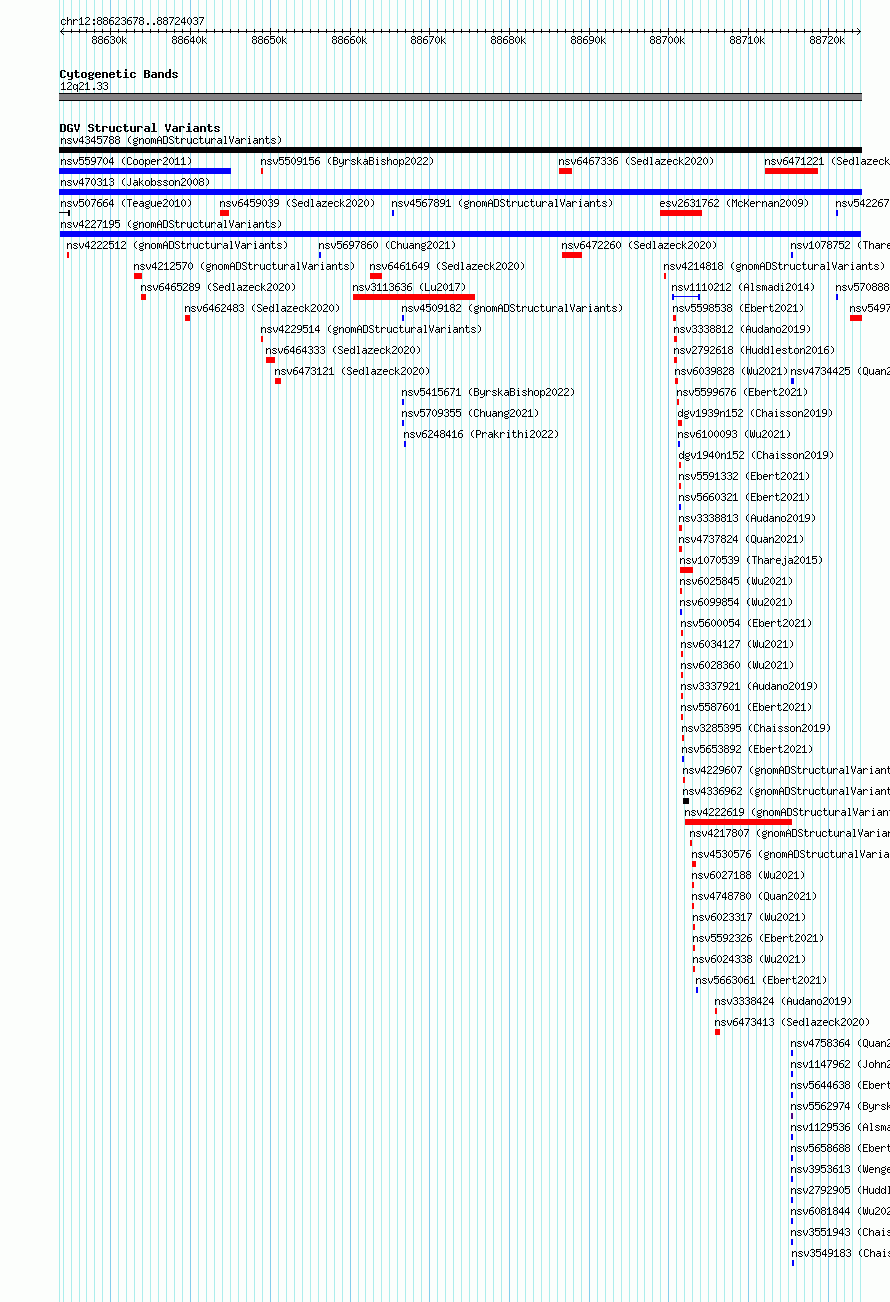Open nsv1078752 variant label
890x1302 pixels.
839,245
